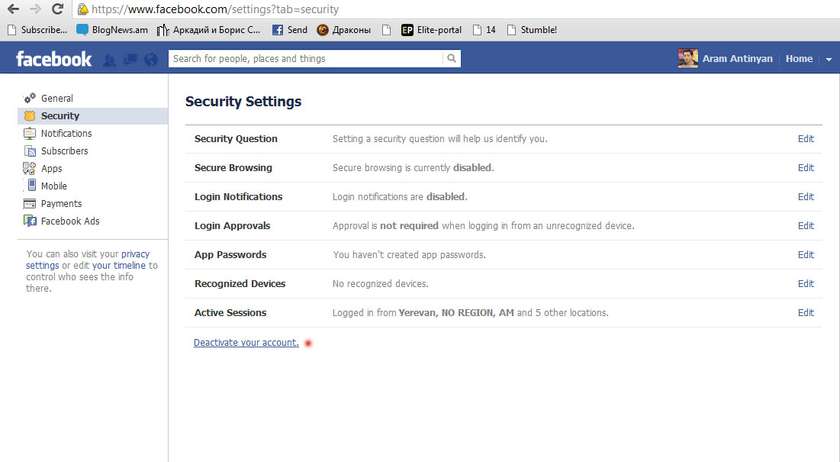840x462 pixels.
Task: Reload the page with browser refresh icon
Action: click(x=57, y=8)
